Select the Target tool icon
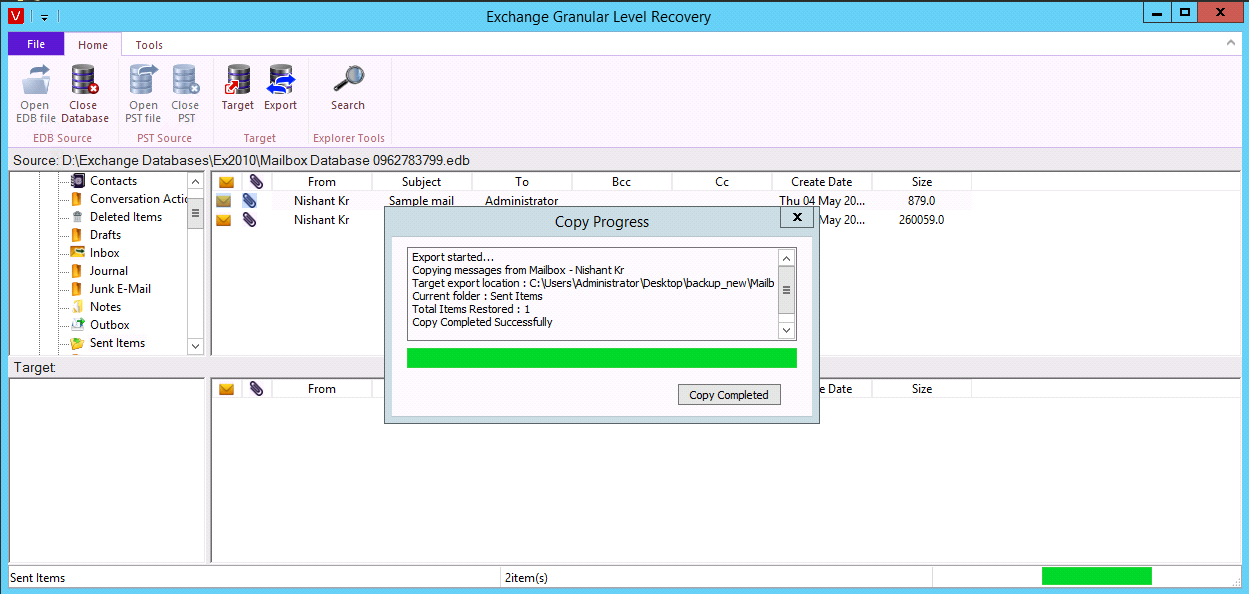Image resolution: width=1249 pixels, height=594 pixels. click(x=238, y=88)
